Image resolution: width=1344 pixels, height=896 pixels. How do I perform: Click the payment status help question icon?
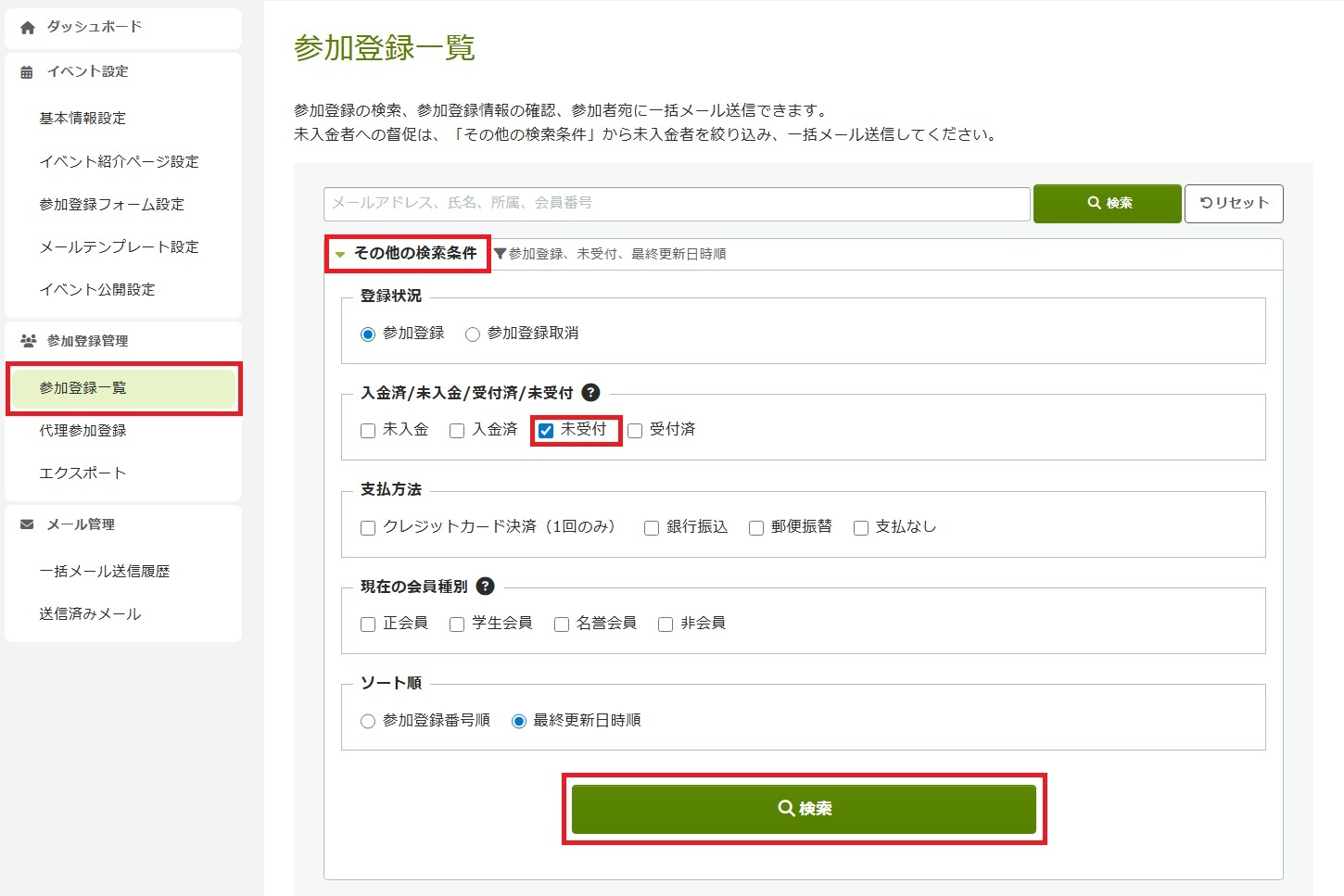[590, 393]
